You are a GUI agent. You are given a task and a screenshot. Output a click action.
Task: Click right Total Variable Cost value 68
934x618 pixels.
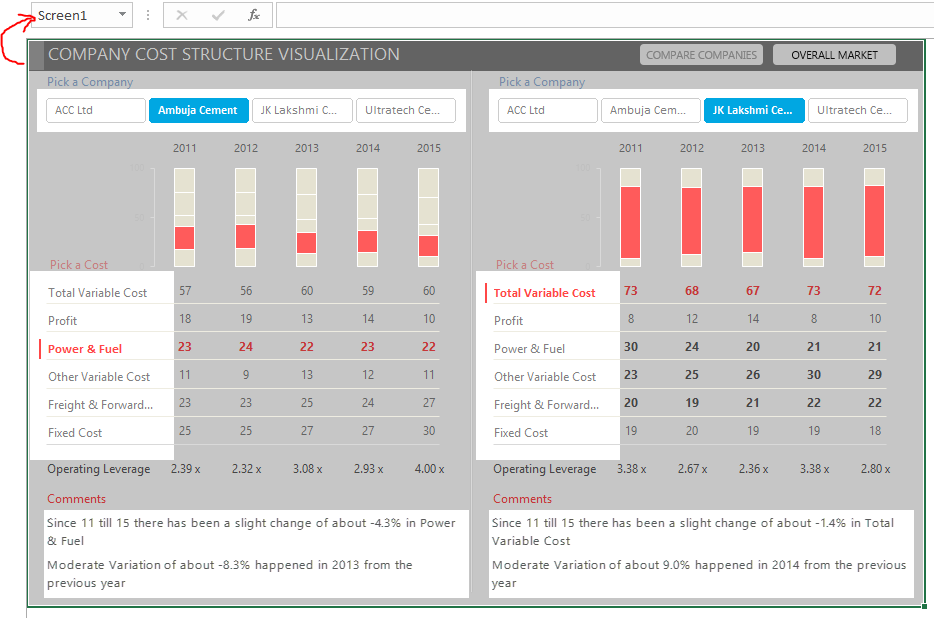[x=692, y=291]
